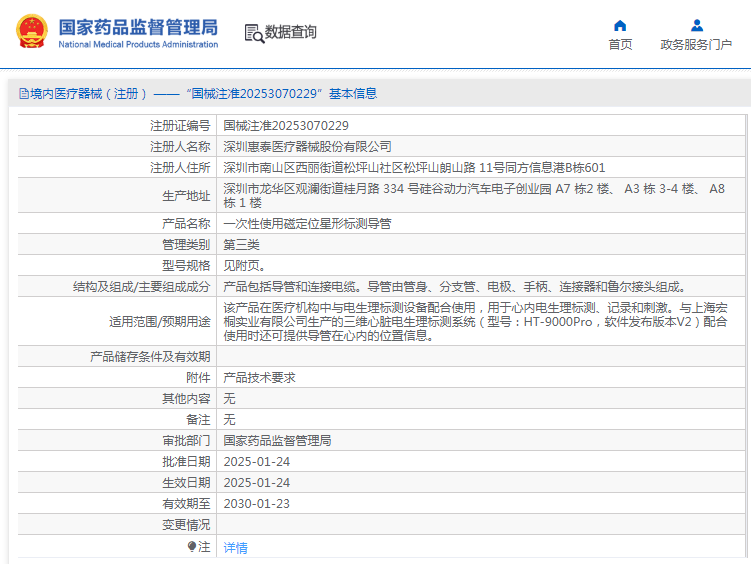
Task: Click the document icon before 境内医疗器械
Action: coord(24,93)
